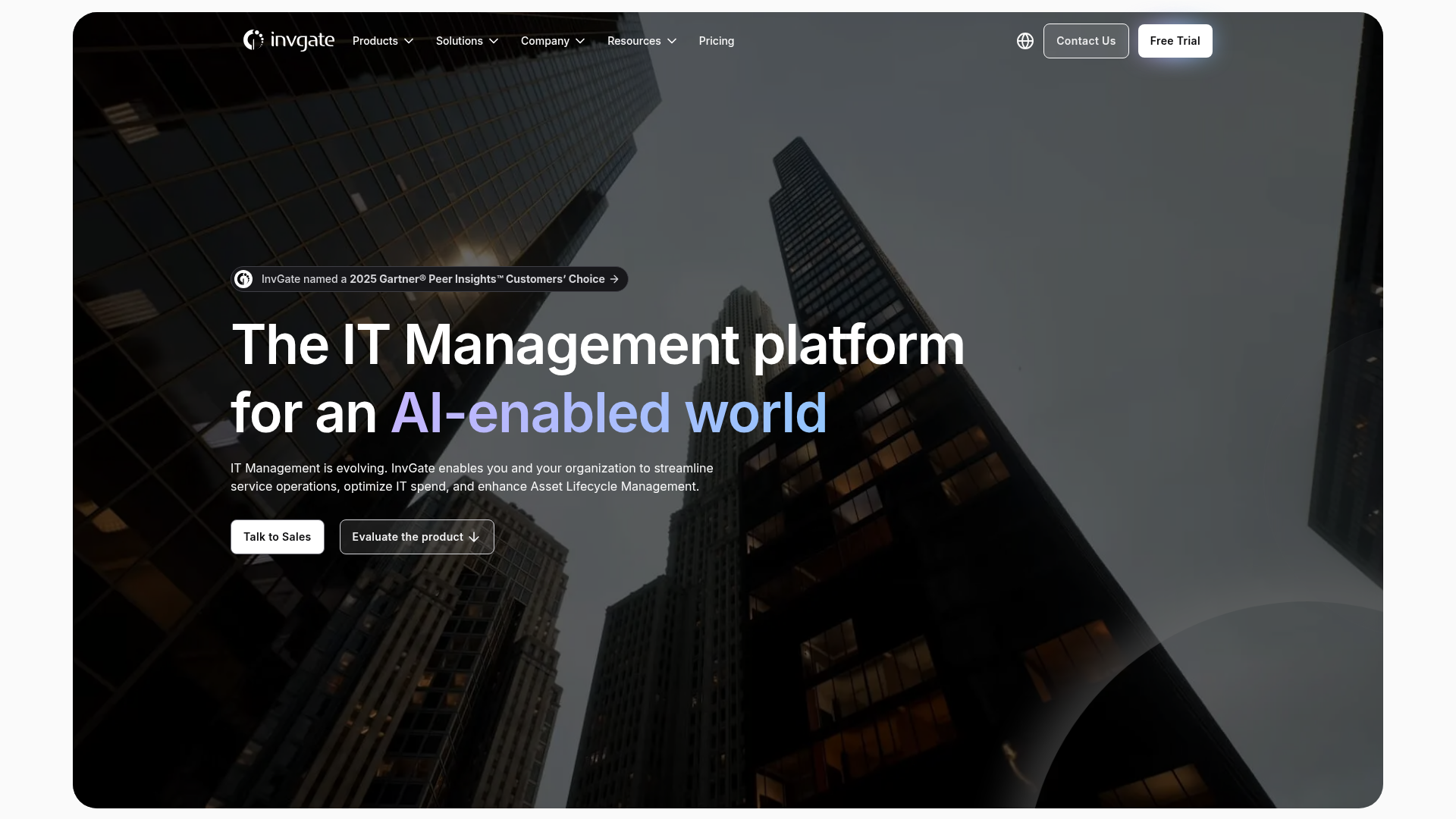The image size is (1456, 819).
Task: Open the 2025 Gartner Peer Insights announcement link
Action: (x=428, y=279)
